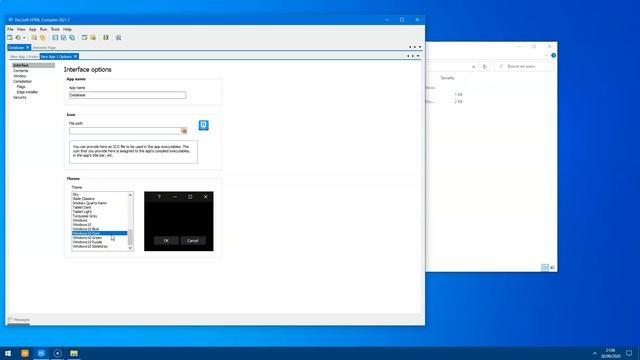Click the App name input field

[127, 95]
